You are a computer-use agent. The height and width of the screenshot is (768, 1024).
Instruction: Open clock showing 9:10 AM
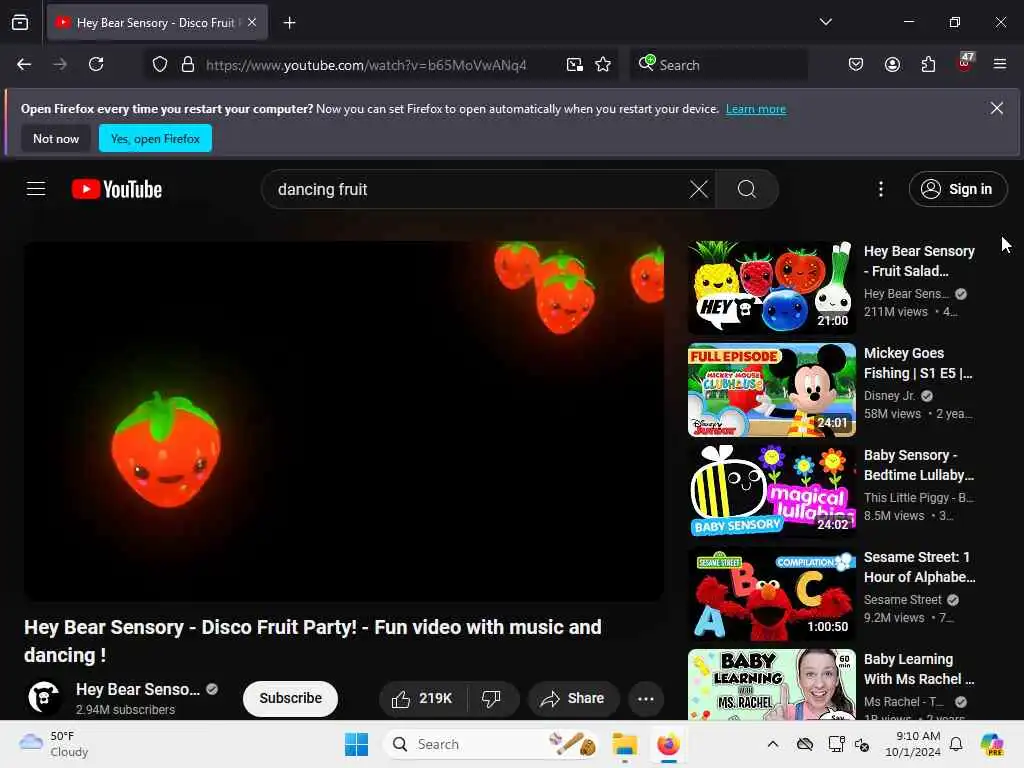[x=912, y=744]
